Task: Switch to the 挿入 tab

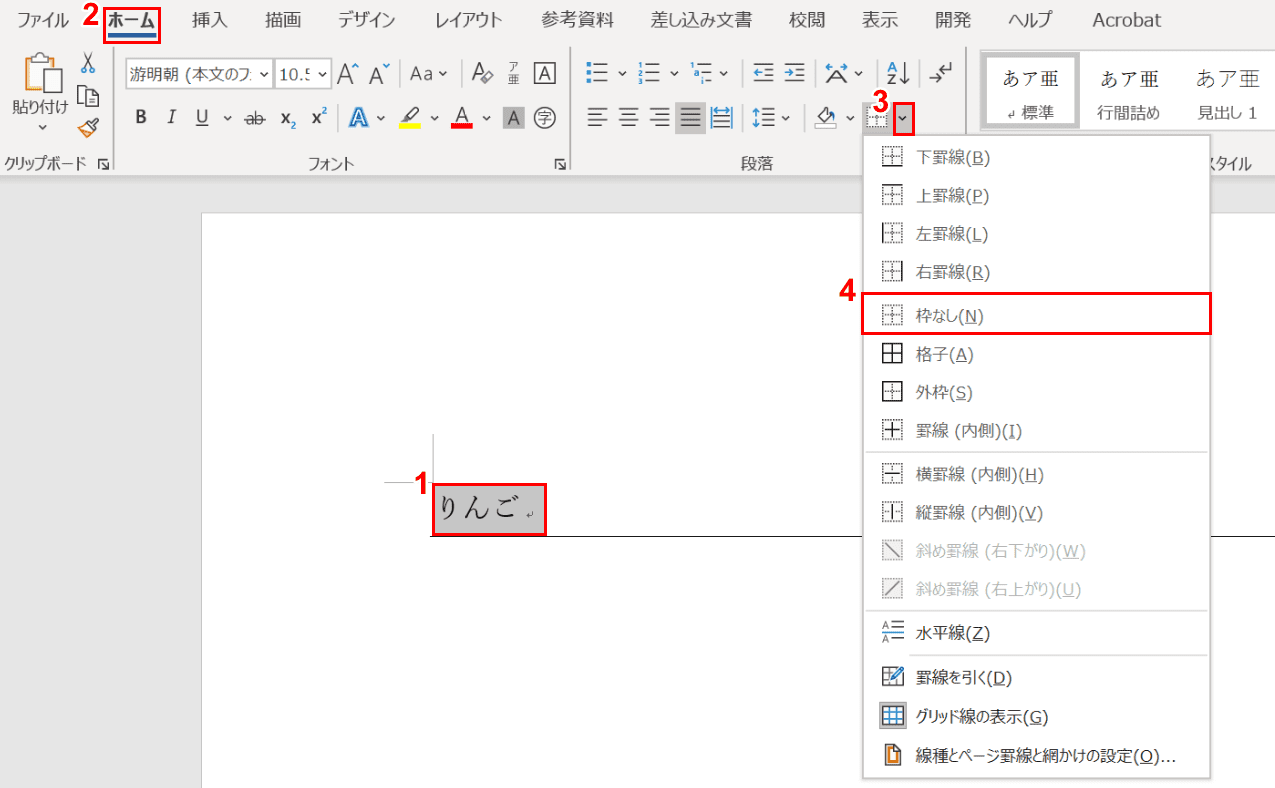Action: 210,20
